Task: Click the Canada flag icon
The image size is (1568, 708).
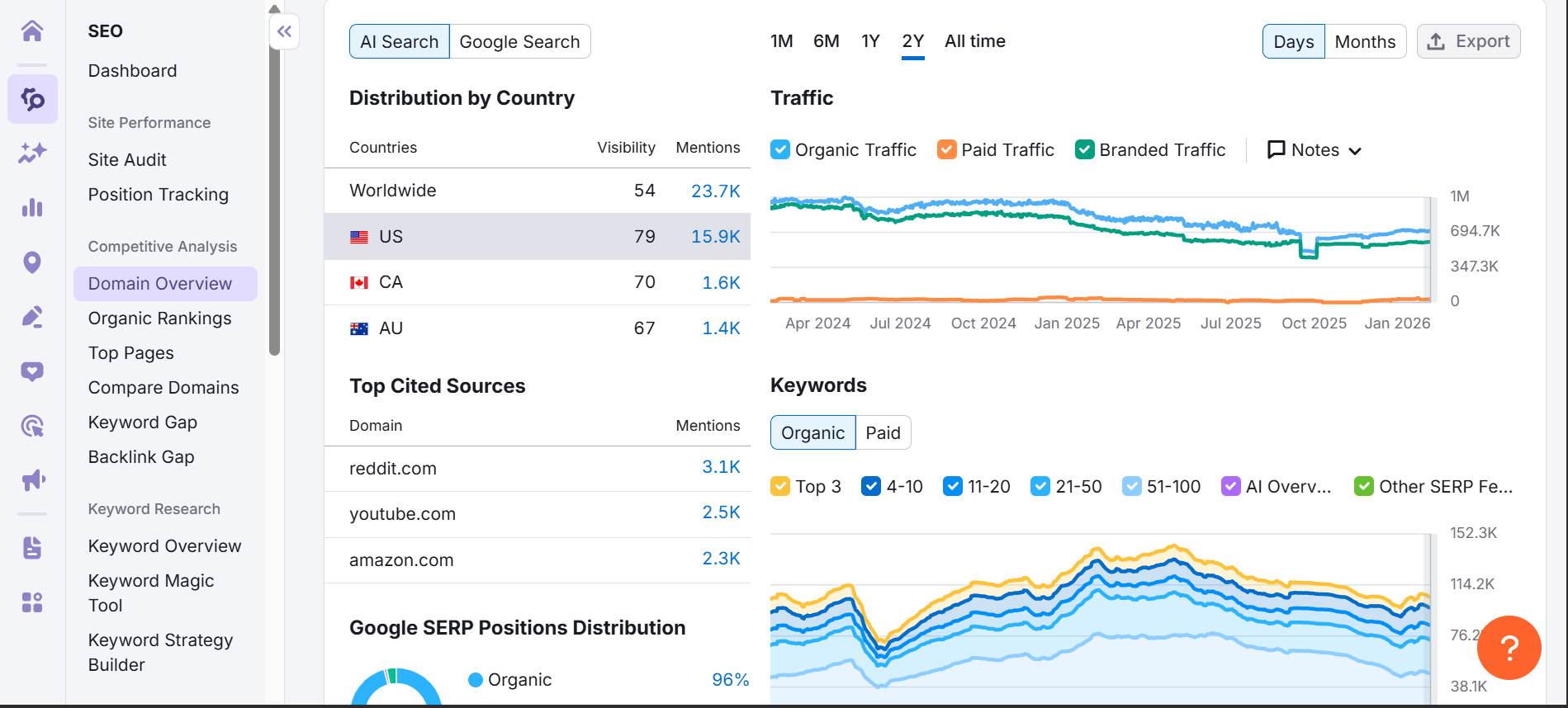Action: [x=359, y=283]
